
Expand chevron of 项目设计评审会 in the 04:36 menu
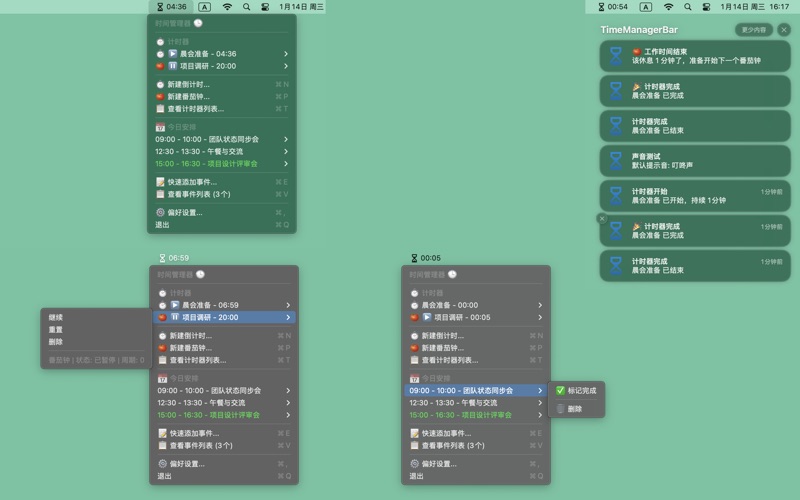(286, 164)
